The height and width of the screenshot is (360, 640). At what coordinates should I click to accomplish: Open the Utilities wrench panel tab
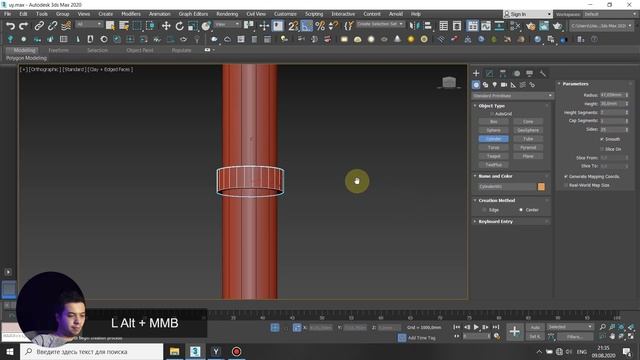pyautogui.click(x=543, y=73)
